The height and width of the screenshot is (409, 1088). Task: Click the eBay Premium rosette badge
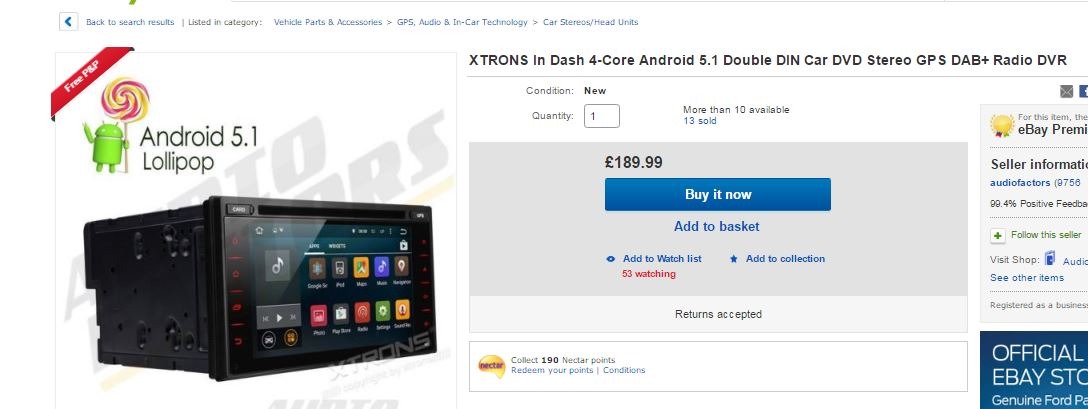[1002, 125]
